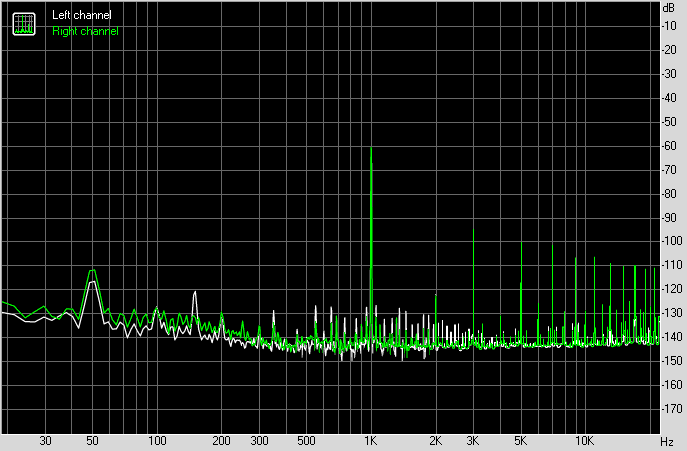Screen dimensions: 687x451
Task: Select the Left channel legend label
Action: [x=81, y=15]
